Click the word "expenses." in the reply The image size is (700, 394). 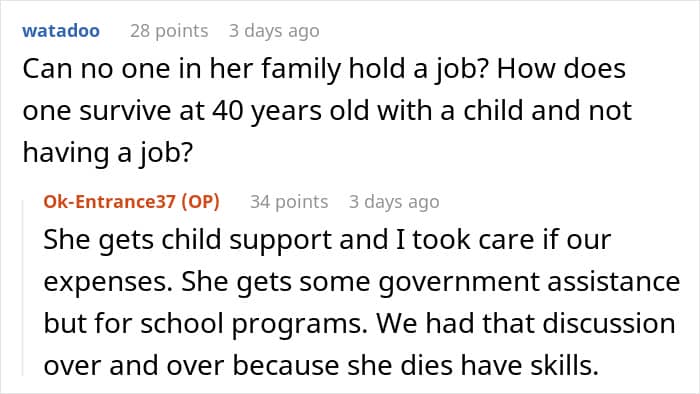click(x=108, y=283)
